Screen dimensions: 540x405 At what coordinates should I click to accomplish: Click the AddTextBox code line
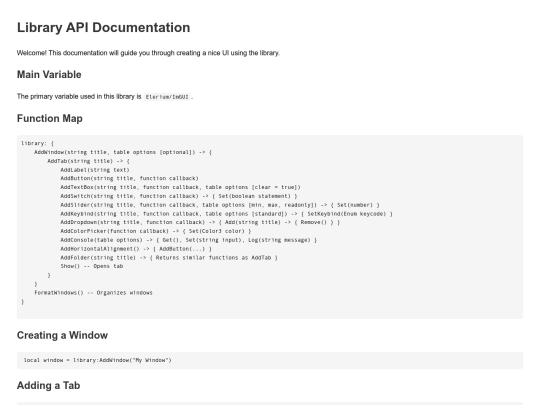[x=180, y=187]
